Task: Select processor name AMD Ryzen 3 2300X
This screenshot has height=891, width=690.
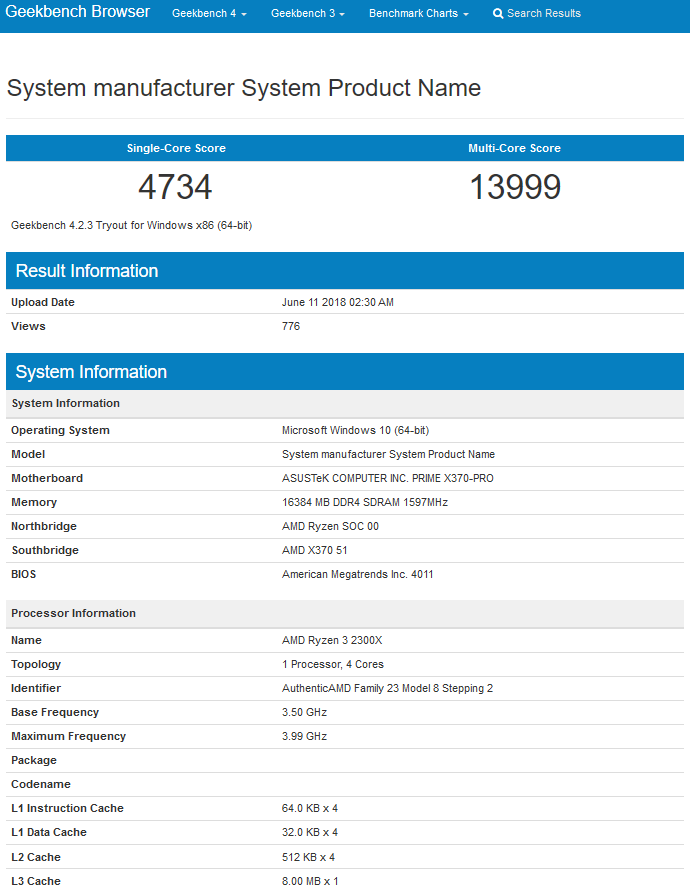Action: tap(332, 640)
